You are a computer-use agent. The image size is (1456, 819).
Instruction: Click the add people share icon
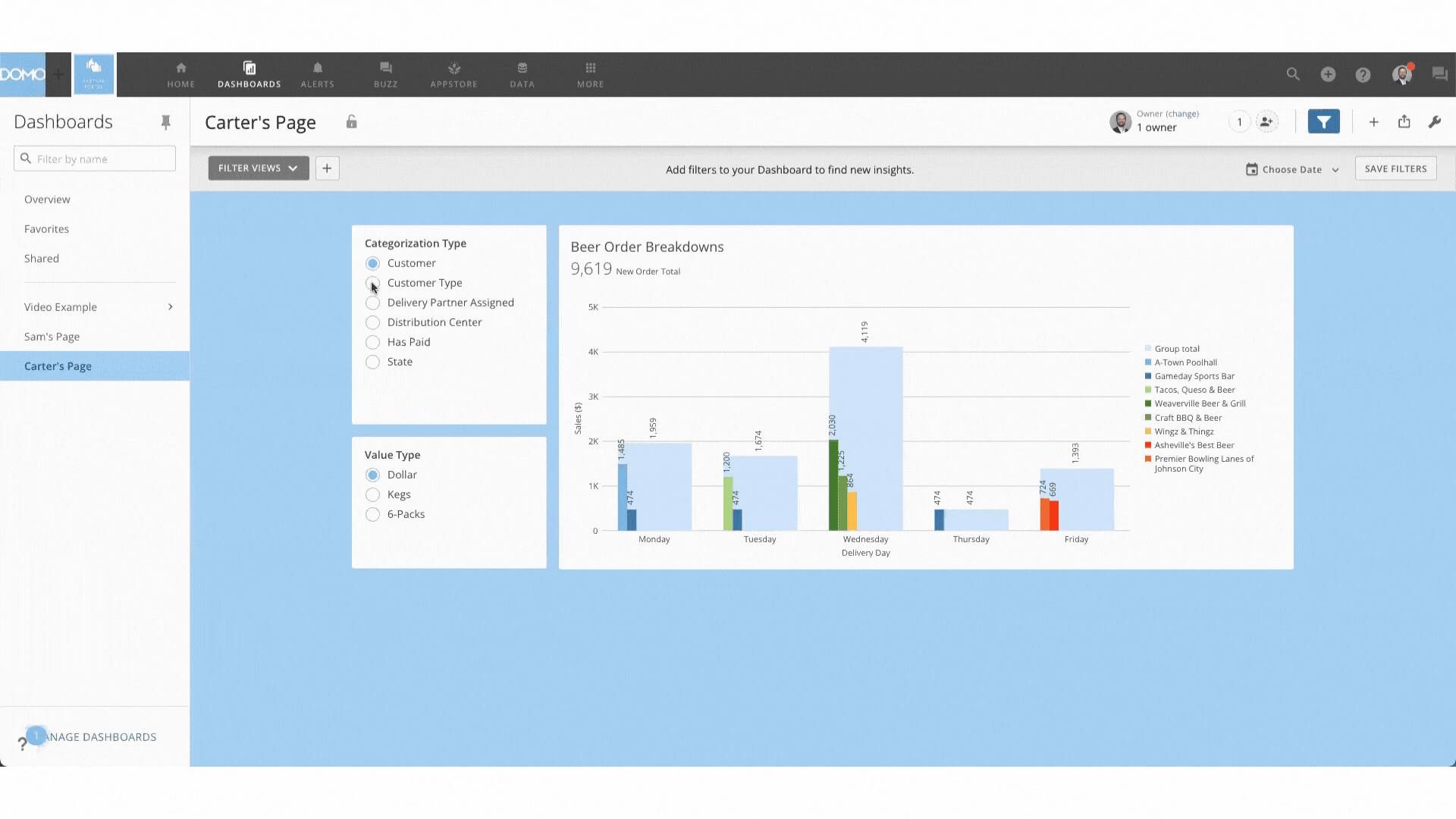pos(1266,121)
